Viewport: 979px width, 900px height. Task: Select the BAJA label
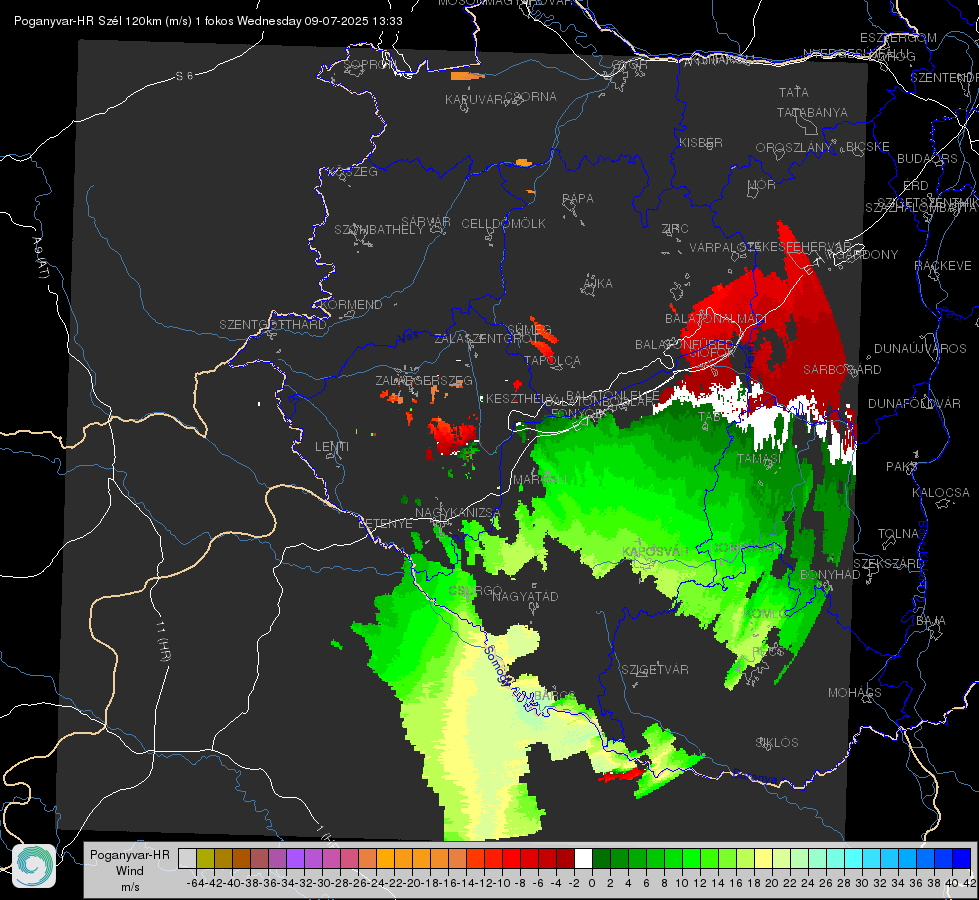click(931, 620)
